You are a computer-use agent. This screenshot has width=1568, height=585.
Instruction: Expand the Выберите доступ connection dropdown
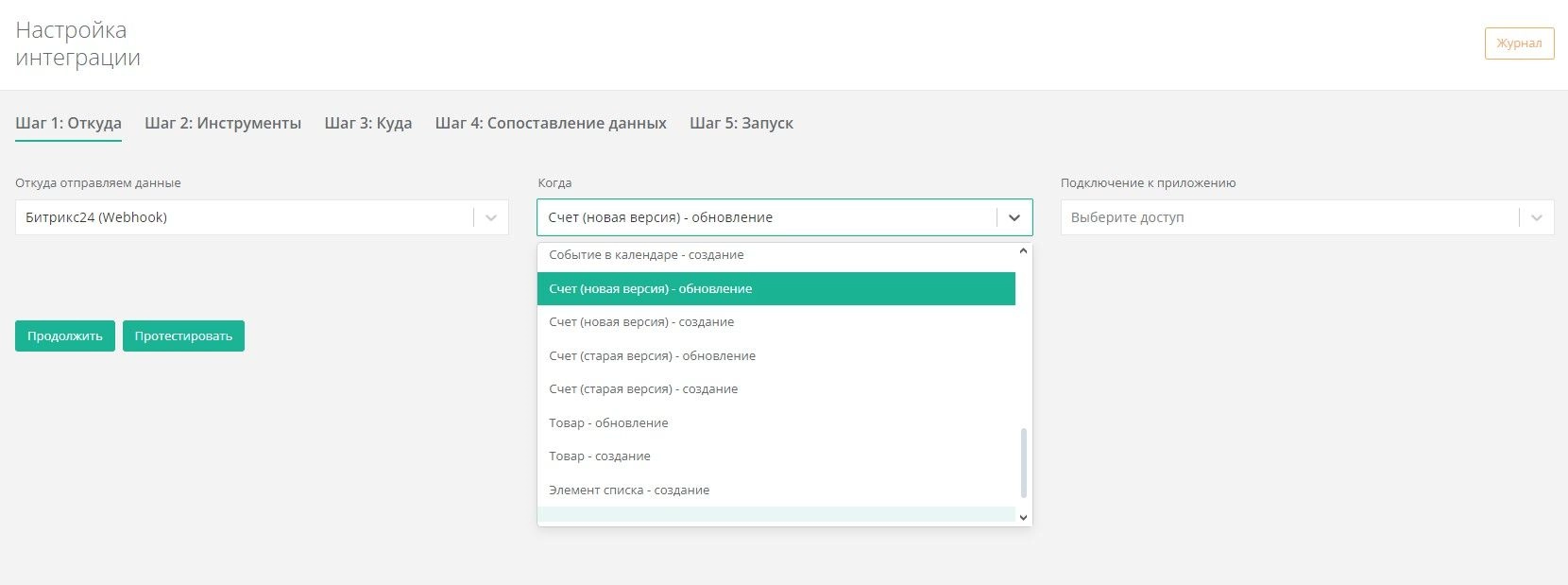[1536, 217]
